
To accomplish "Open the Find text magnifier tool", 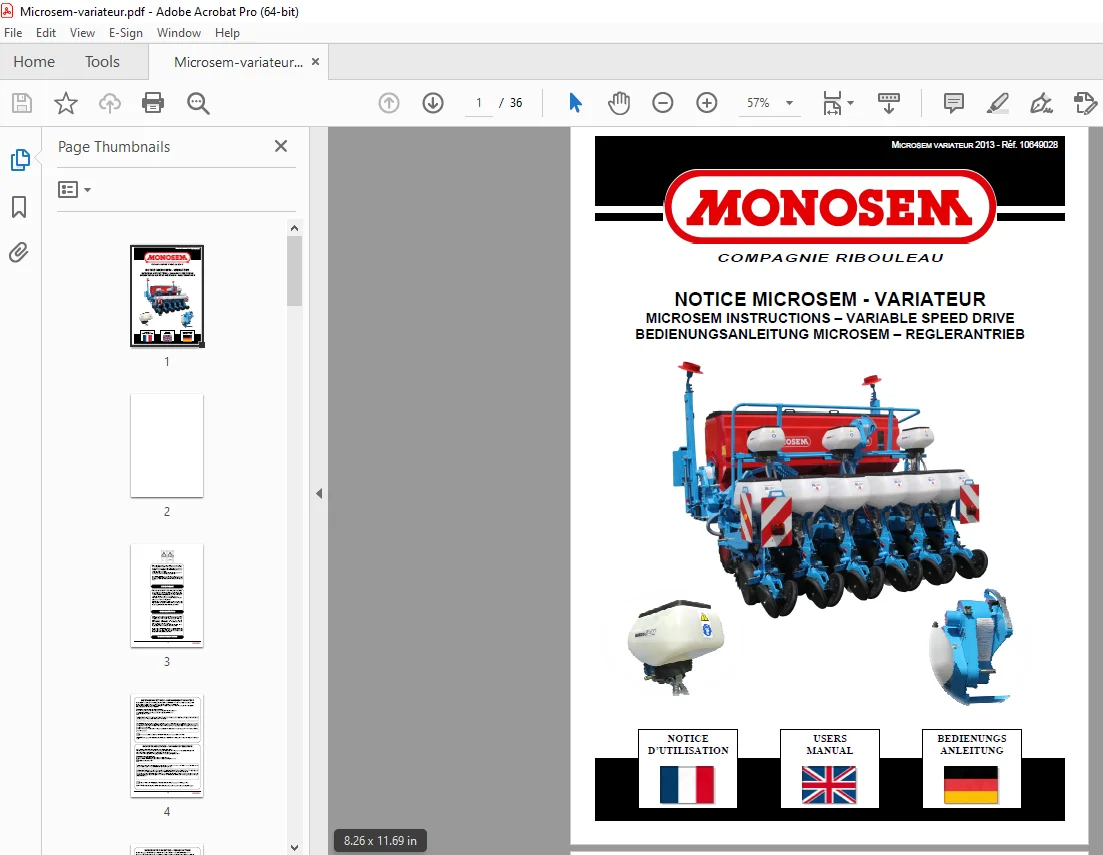I will click(x=198, y=103).
